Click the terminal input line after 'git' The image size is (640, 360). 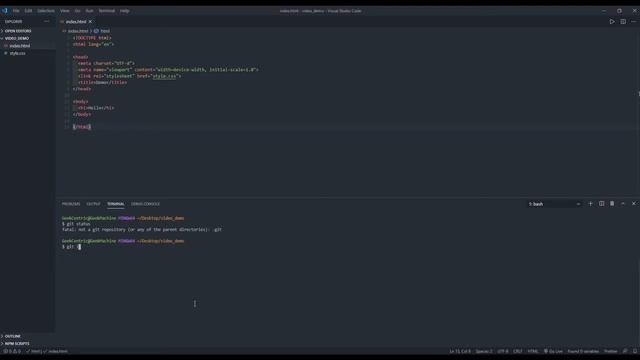point(80,247)
